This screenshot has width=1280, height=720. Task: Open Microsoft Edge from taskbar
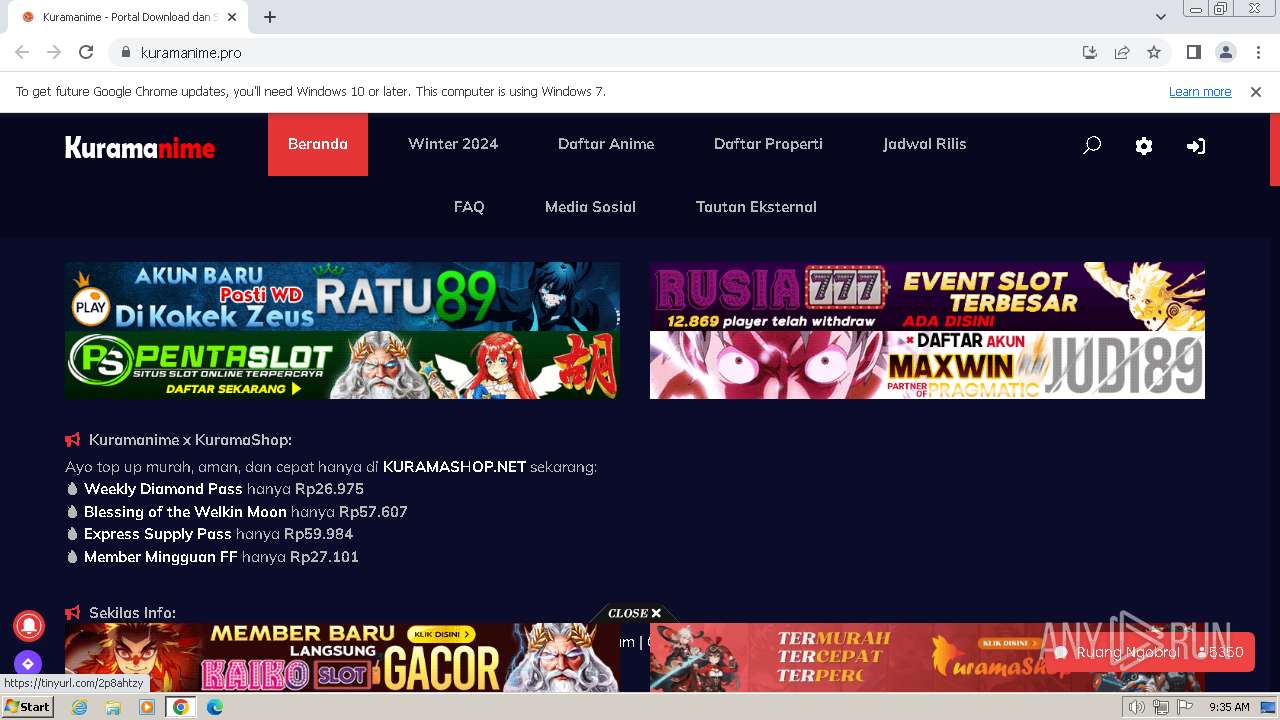pyautogui.click(x=215, y=707)
